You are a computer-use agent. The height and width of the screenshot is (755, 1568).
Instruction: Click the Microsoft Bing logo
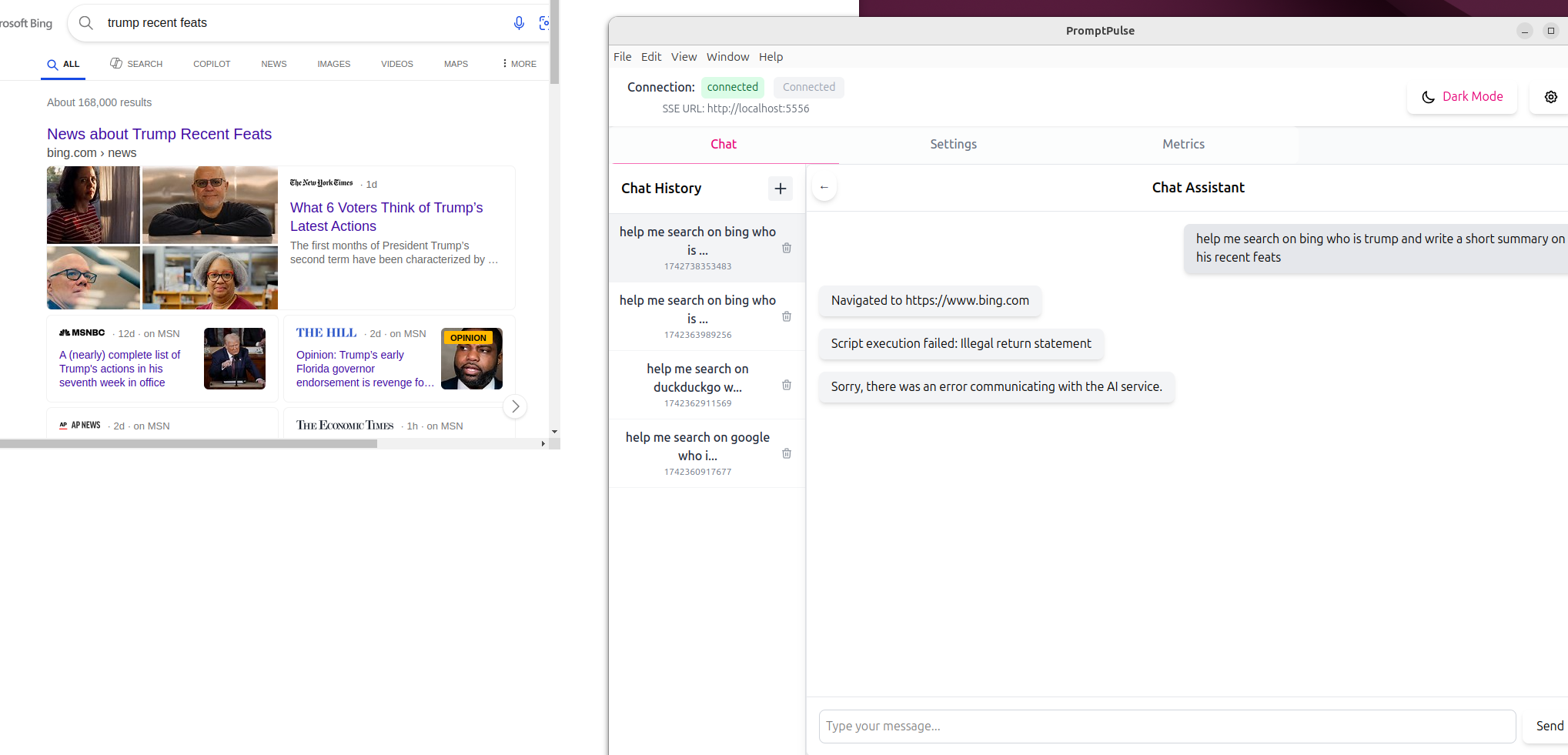(x=26, y=23)
